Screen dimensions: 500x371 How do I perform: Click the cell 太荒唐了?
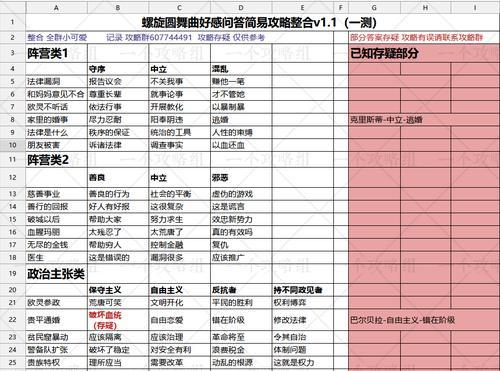(179, 232)
